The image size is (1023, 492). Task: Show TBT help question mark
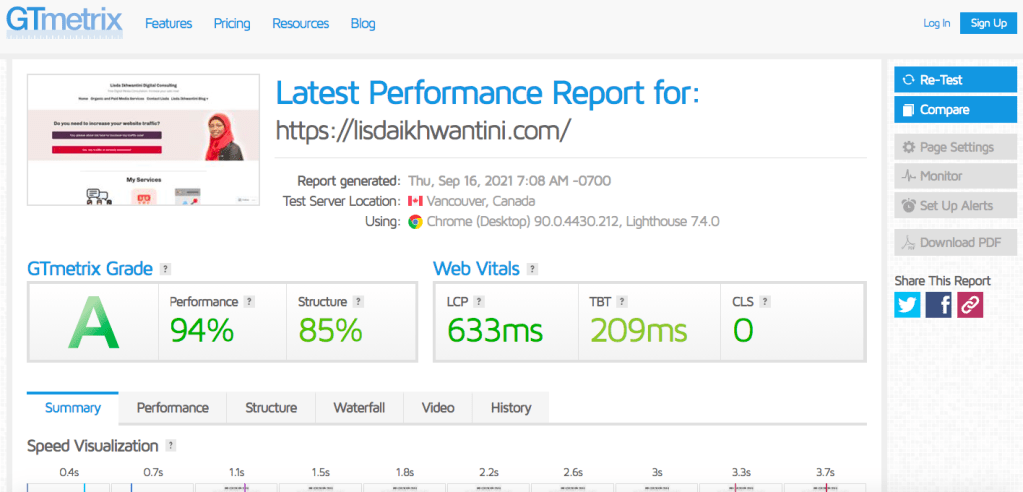coord(622,301)
